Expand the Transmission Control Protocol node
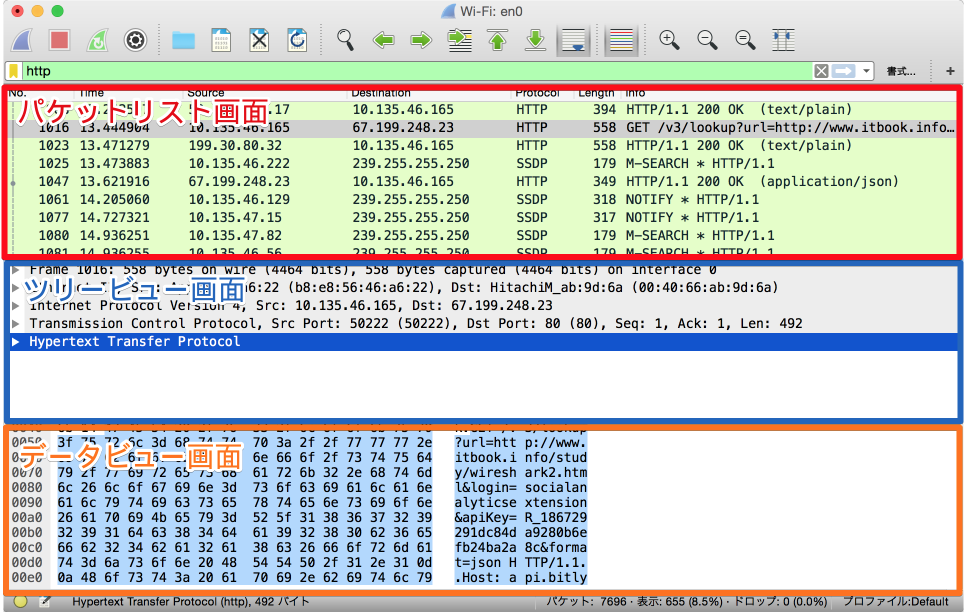The width and height of the screenshot is (966, 612). (x=17, y=324)
